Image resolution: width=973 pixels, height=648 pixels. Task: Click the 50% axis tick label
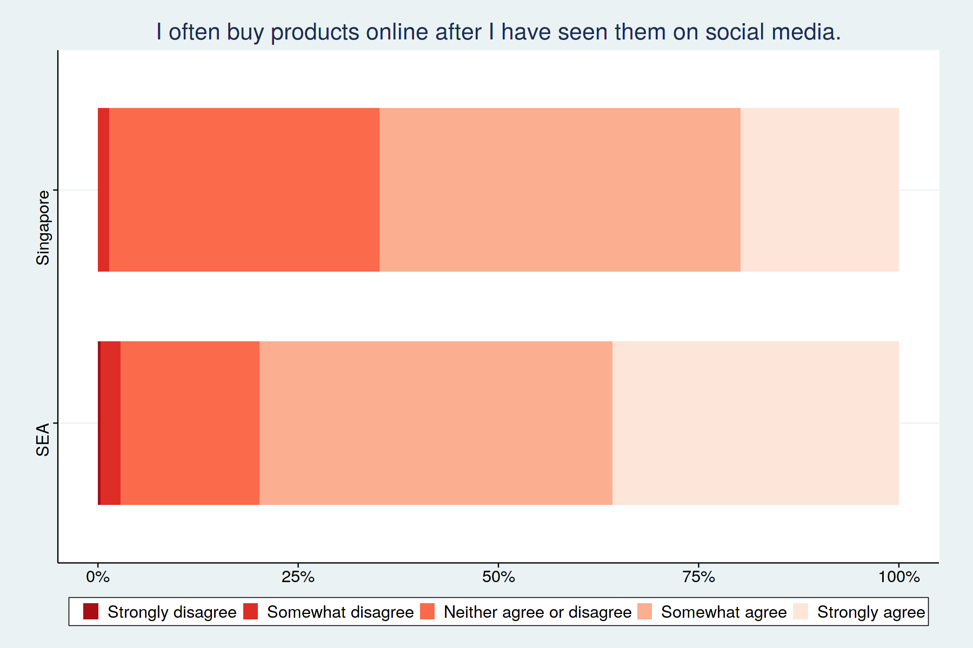(498, 577)
